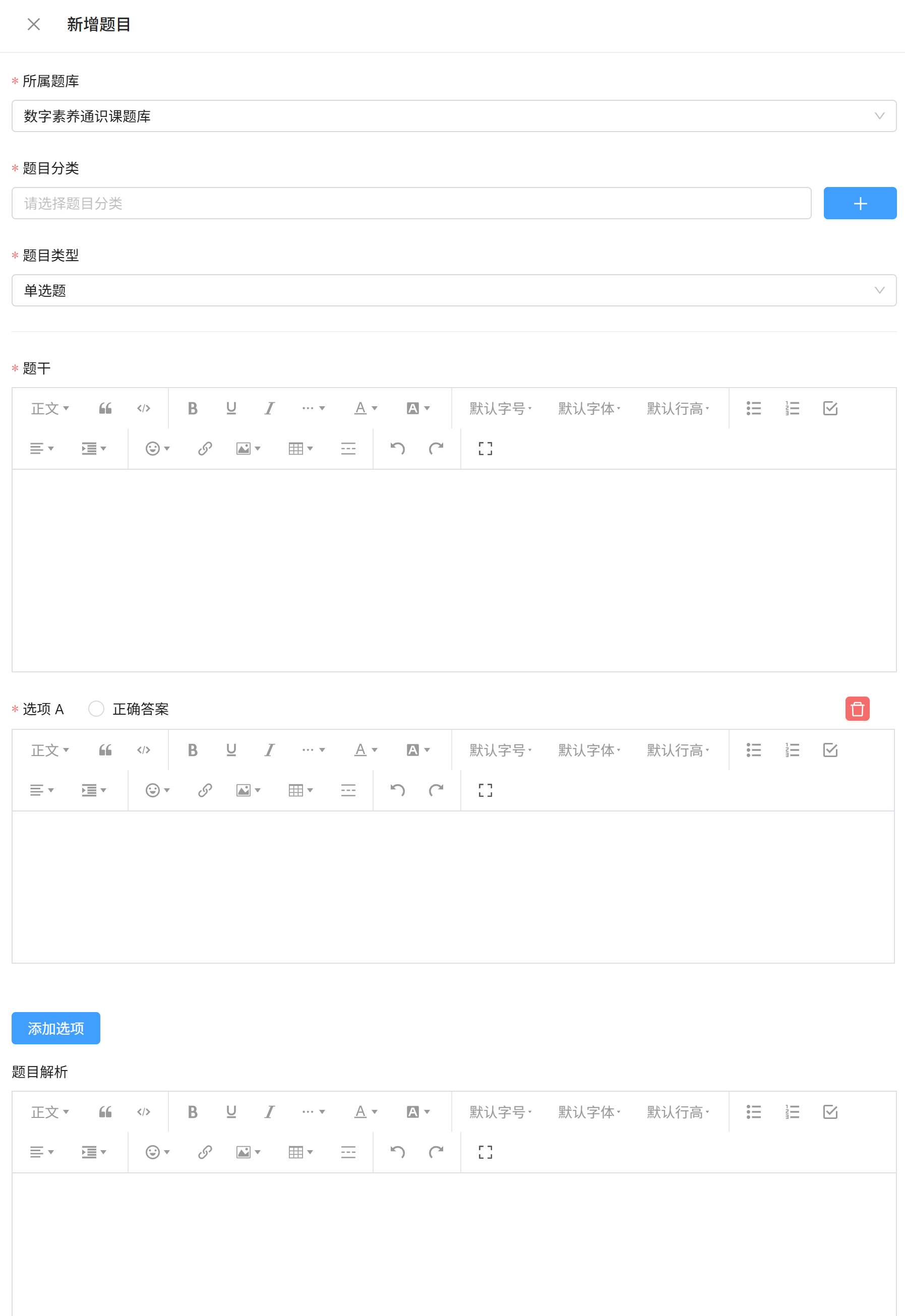Open the font color picker in 题干 editor
The image size is (905, 1316).
365,408
